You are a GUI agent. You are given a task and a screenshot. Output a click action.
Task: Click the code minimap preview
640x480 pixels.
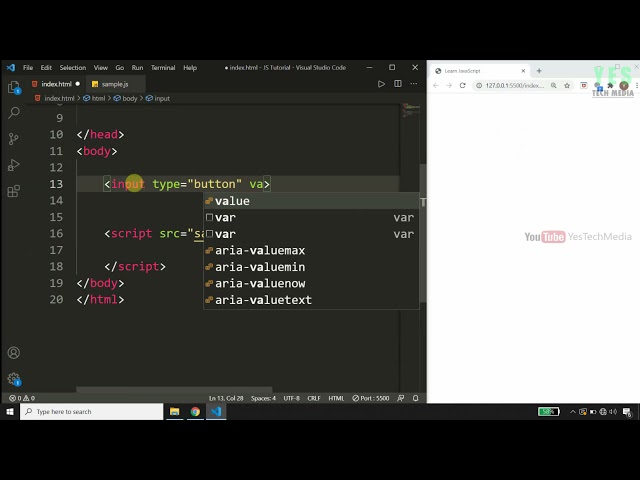coord(410,110)
